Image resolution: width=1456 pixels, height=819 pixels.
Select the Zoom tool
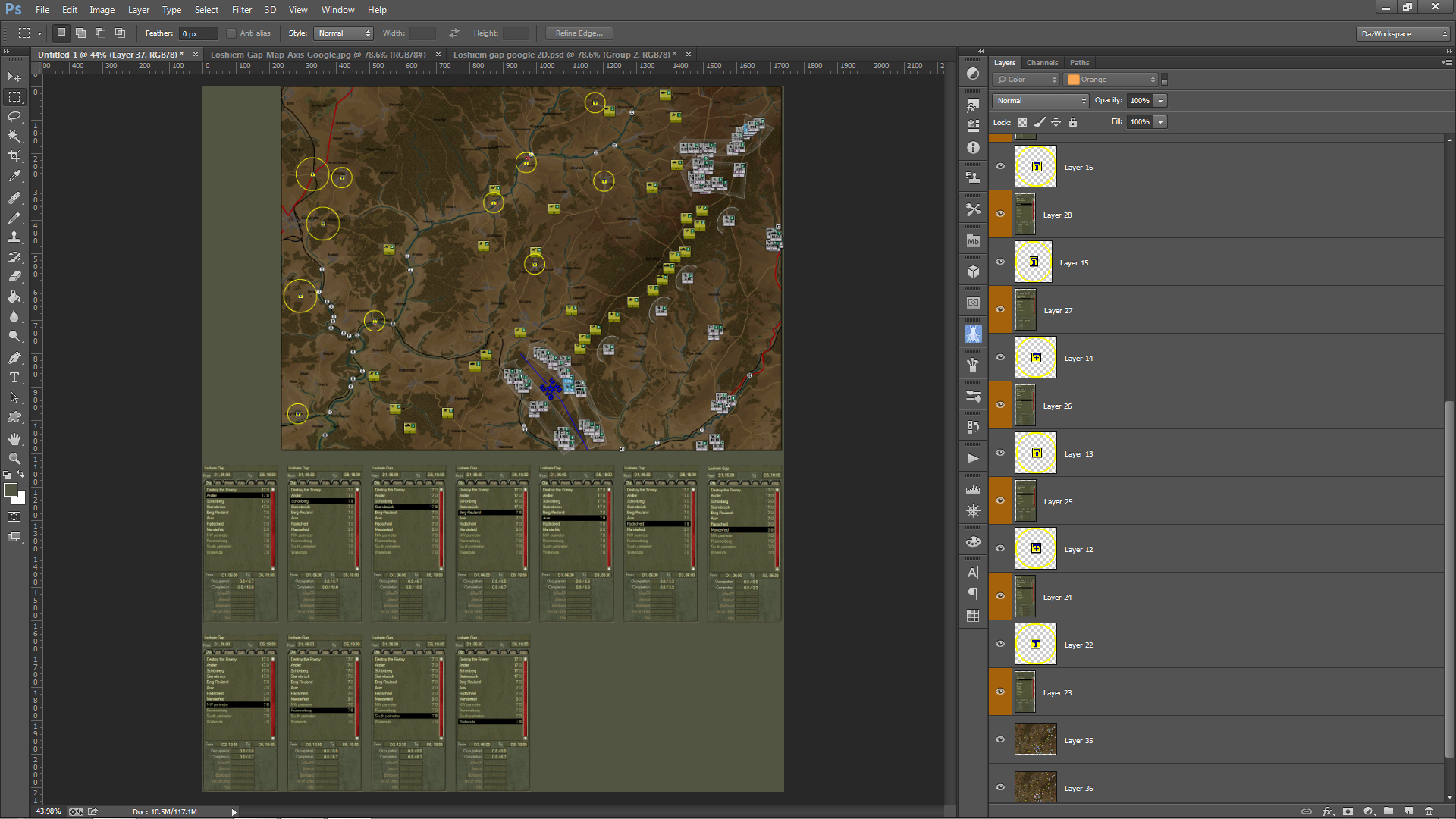(x=14, y=459)
